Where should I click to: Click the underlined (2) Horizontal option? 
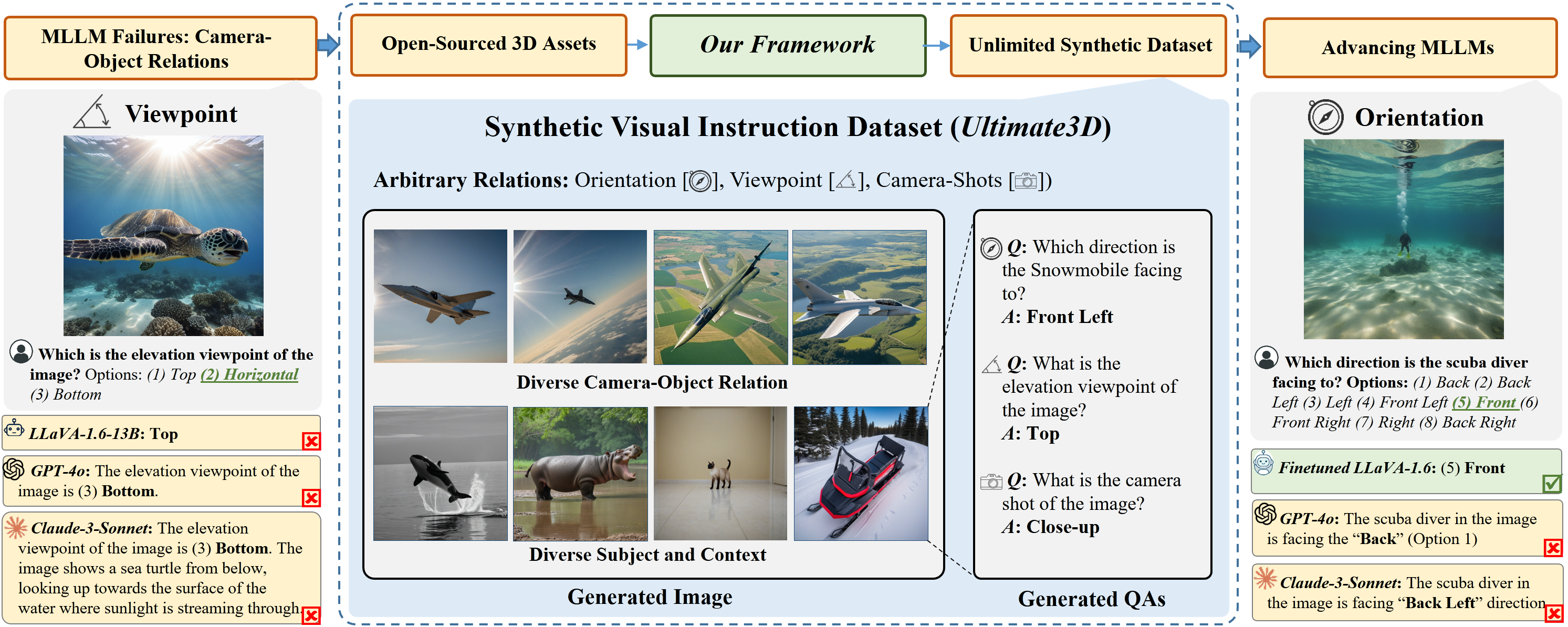(249, 374)
